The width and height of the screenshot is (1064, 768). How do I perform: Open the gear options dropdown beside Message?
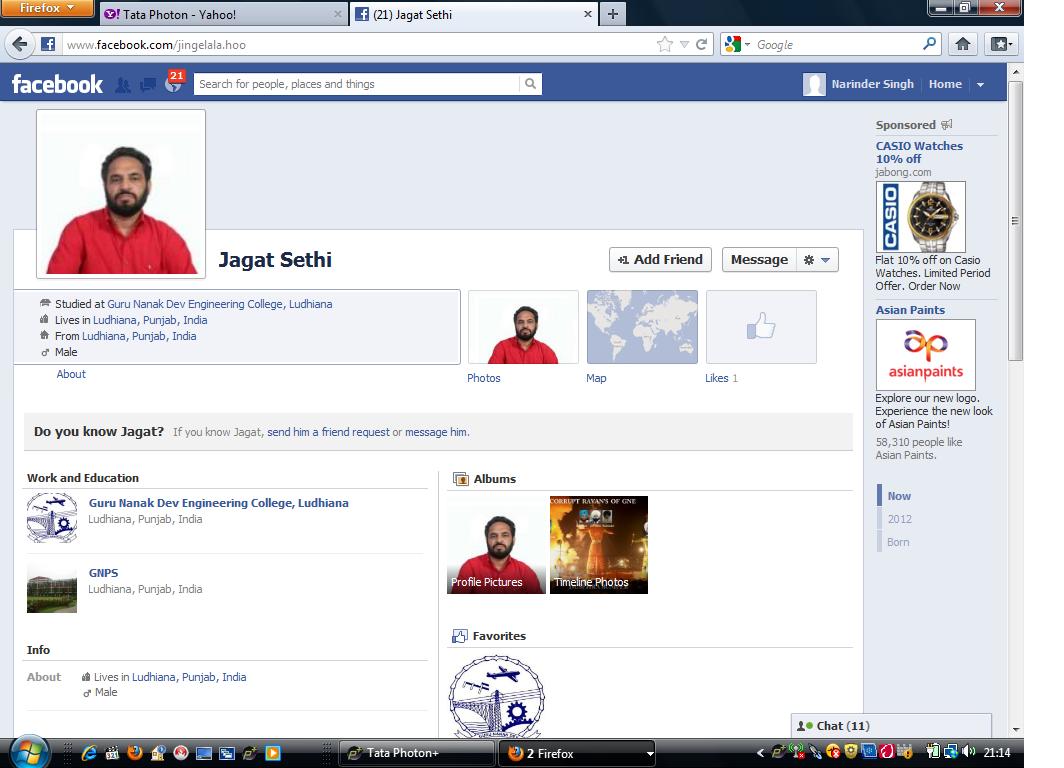[x=817, y=260]
